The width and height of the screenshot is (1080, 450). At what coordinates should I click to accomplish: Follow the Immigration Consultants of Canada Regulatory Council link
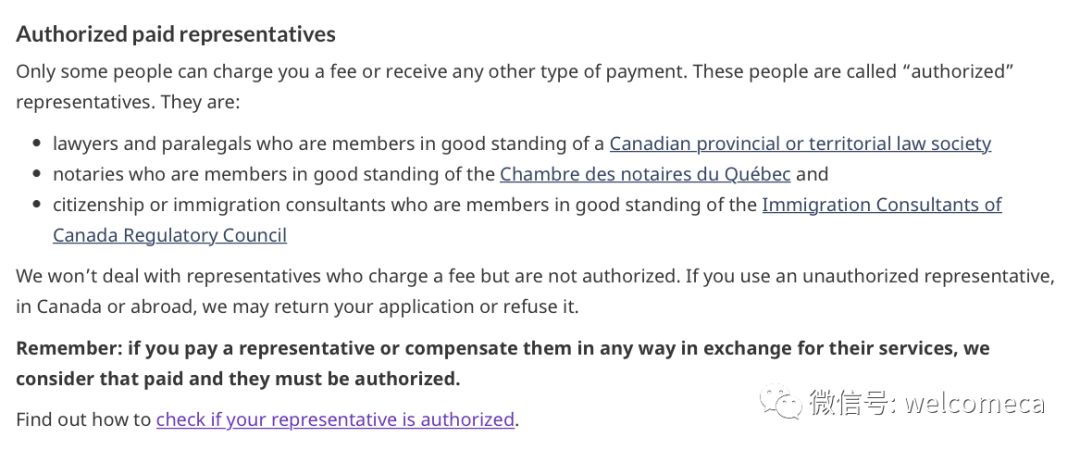882,205
